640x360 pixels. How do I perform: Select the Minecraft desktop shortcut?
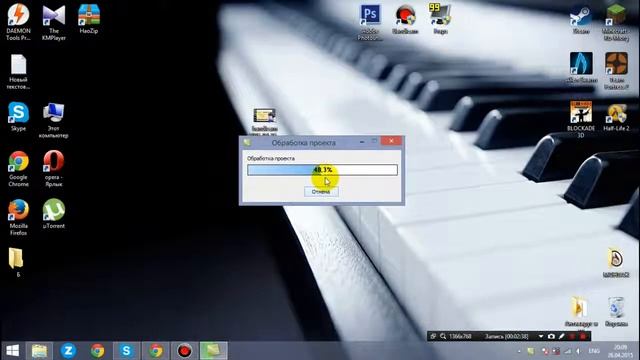click(616, 22)
